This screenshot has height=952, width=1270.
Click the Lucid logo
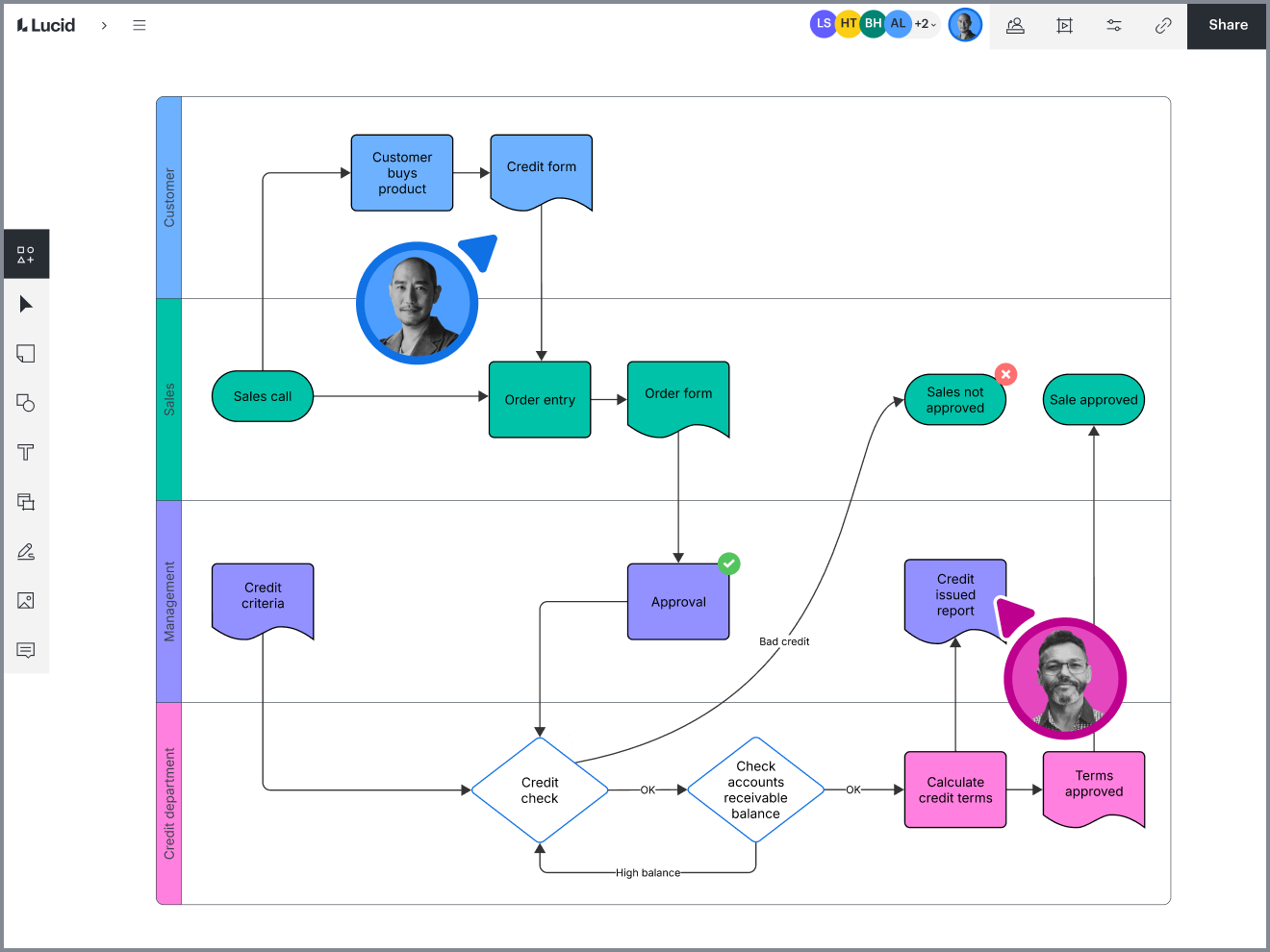46,25
